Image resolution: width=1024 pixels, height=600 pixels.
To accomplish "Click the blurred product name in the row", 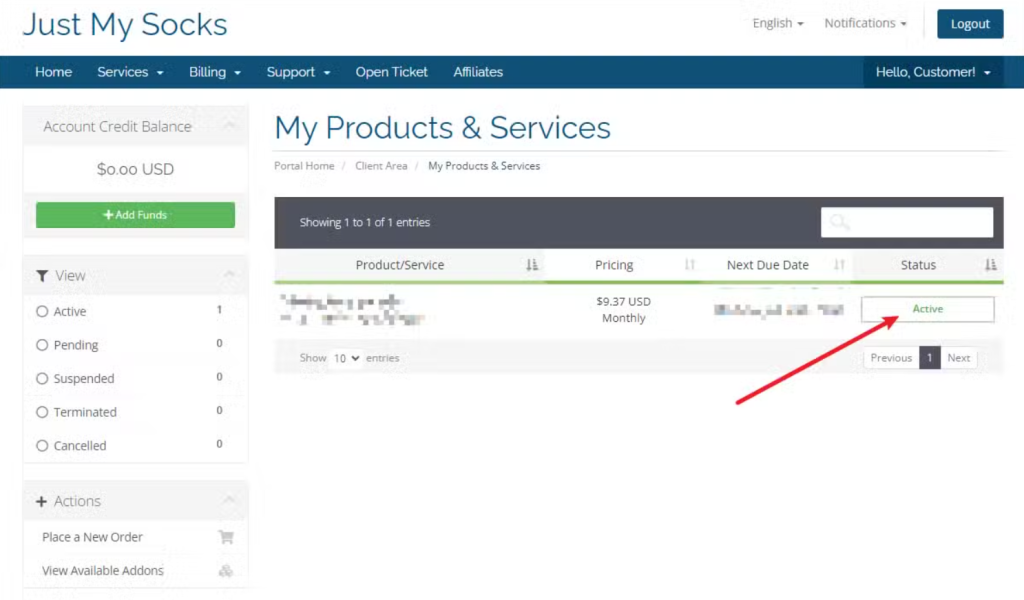I will point(353,309).
